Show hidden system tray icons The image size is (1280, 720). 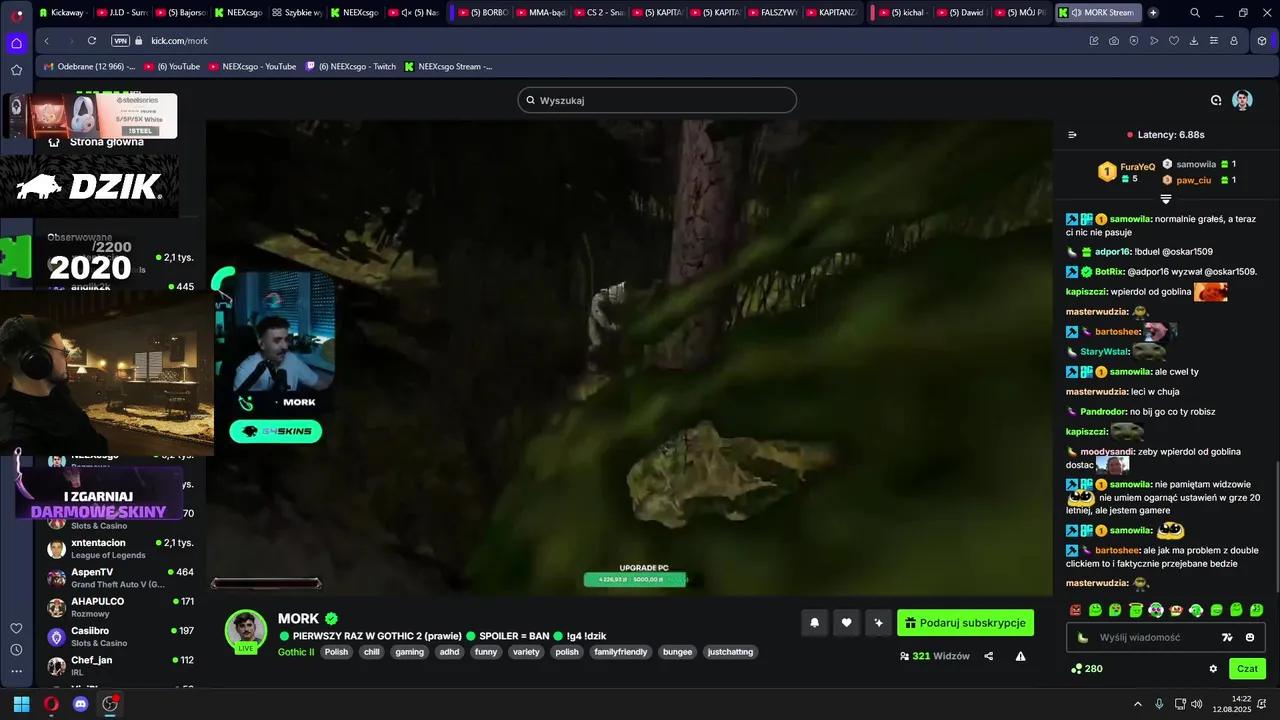[1137, 704]
